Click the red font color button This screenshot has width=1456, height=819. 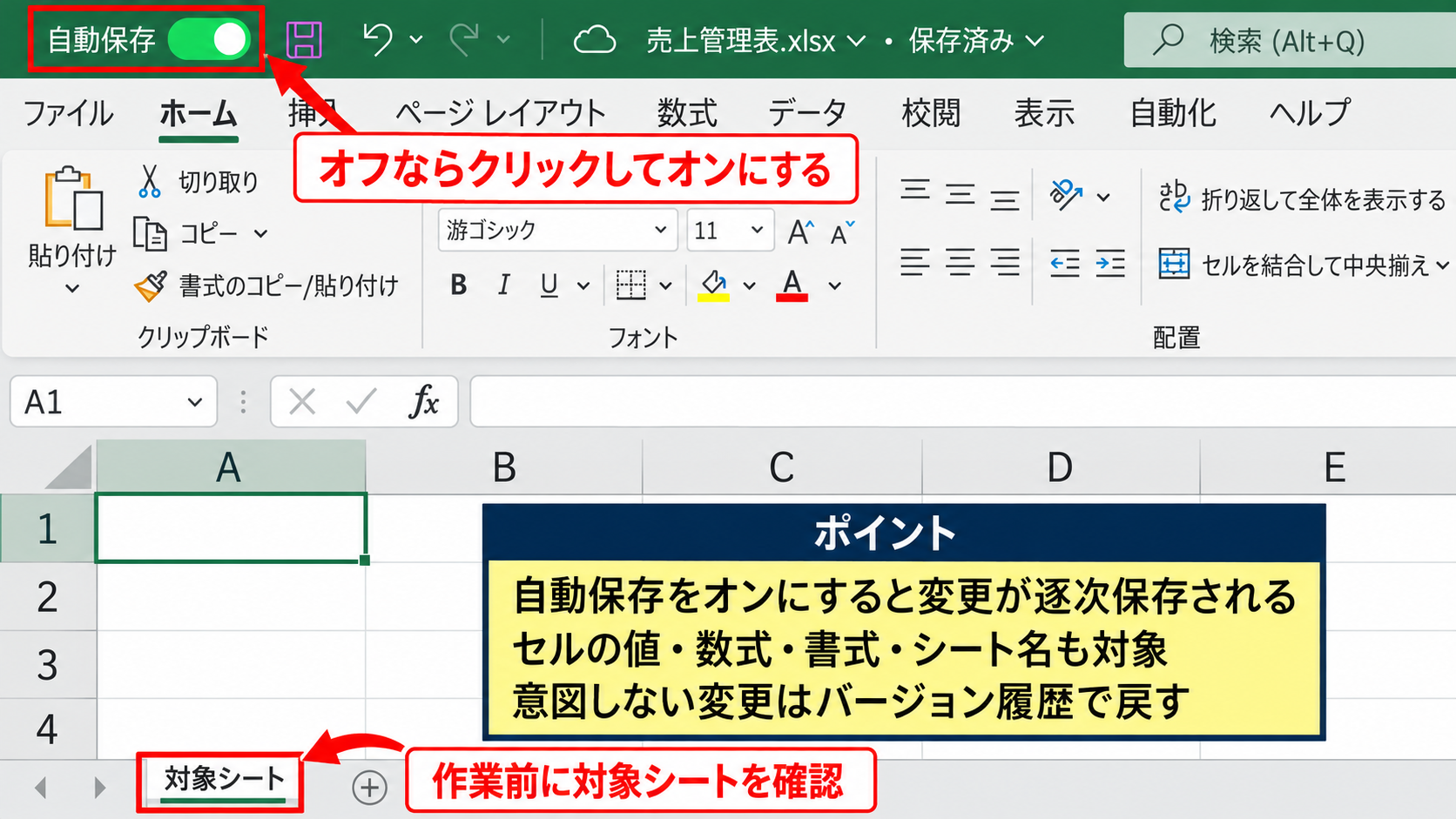(x=792, y=285)
